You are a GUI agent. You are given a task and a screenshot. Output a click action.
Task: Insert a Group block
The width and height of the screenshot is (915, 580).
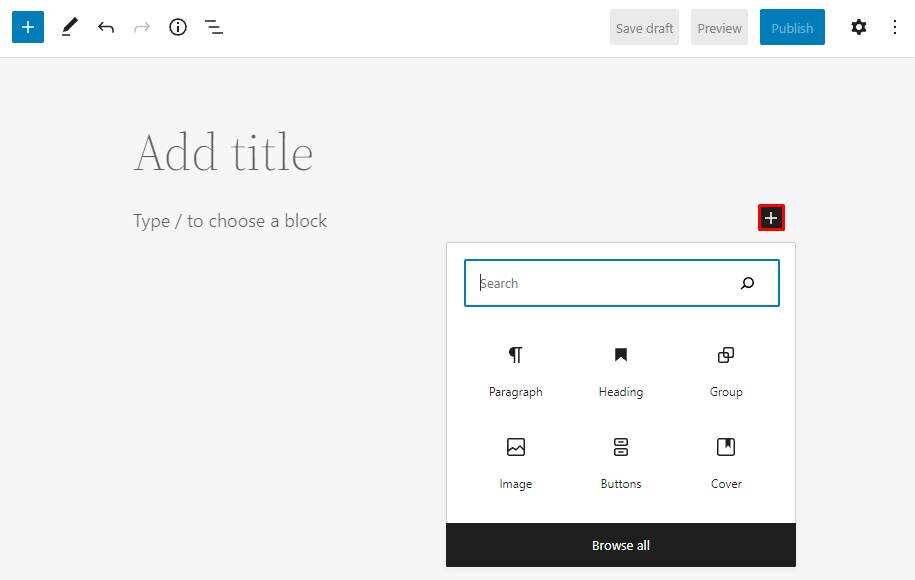(x=726, y=371)
